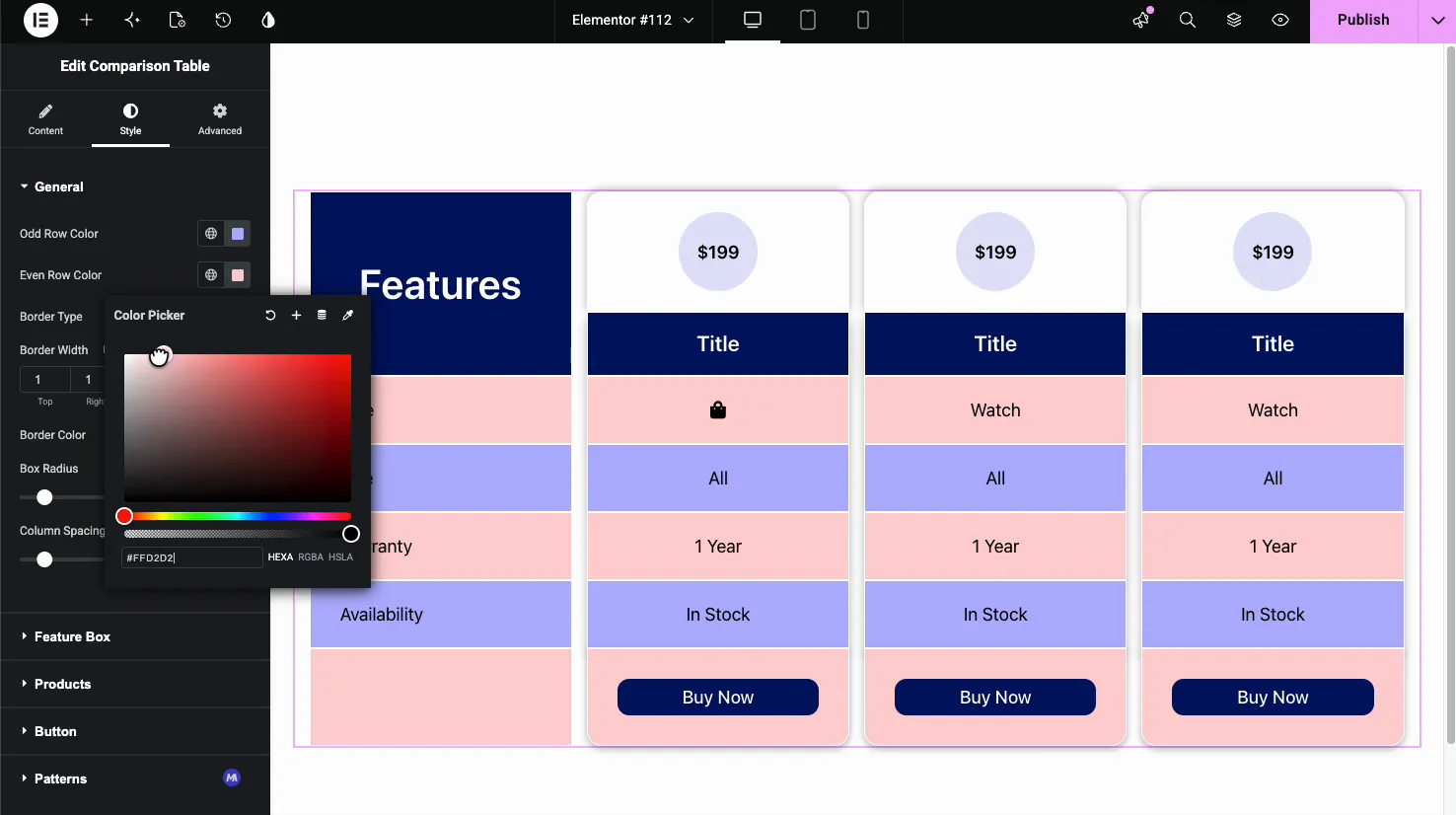The height and width of the screenshot is (815, 1456).
Task: Click the second column Buy Now button
Action: pyautogui.click(x=995, y=698)
